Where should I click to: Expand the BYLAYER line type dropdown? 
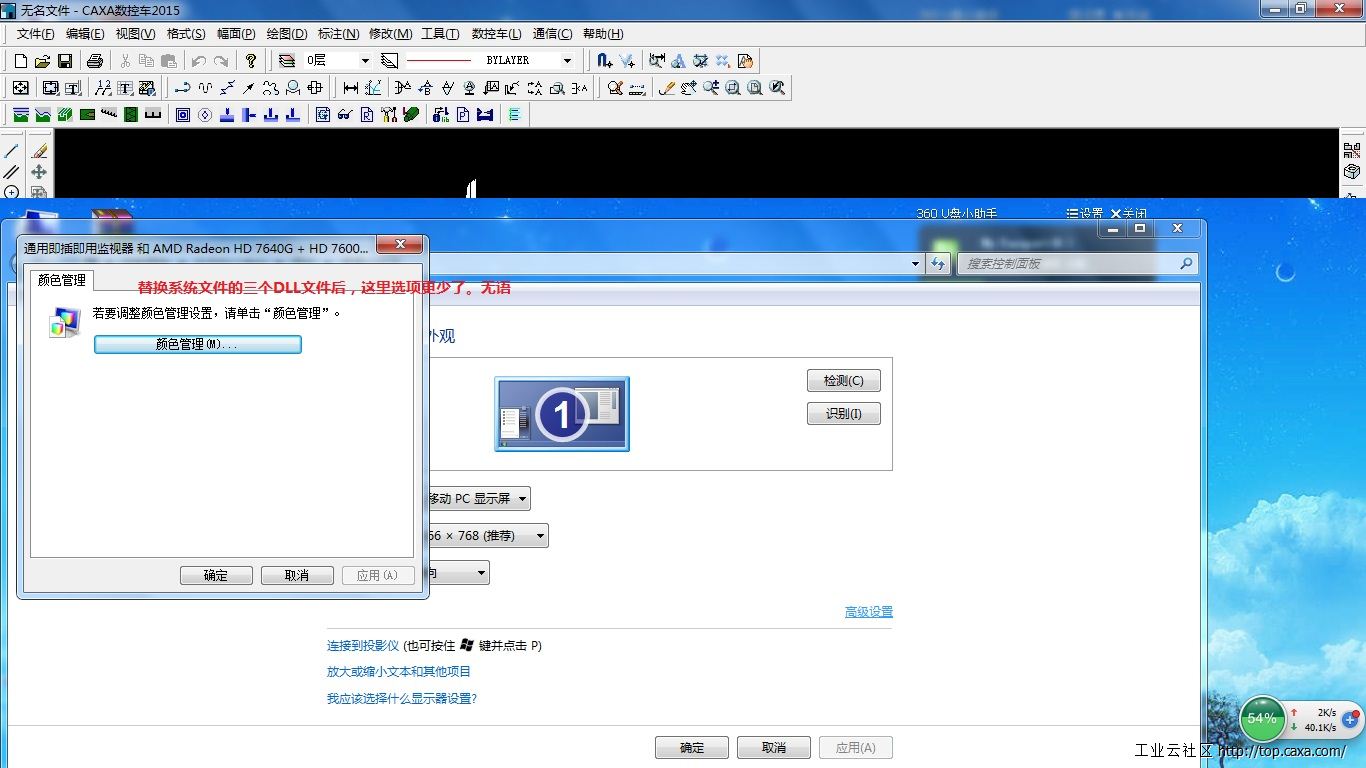pyautogui.click(x=567, y=61)
